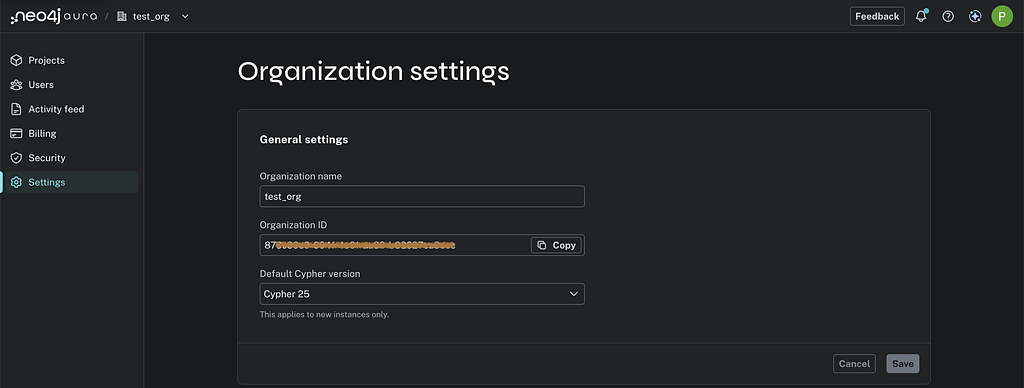Click the 'Organization ID' label

293,225
